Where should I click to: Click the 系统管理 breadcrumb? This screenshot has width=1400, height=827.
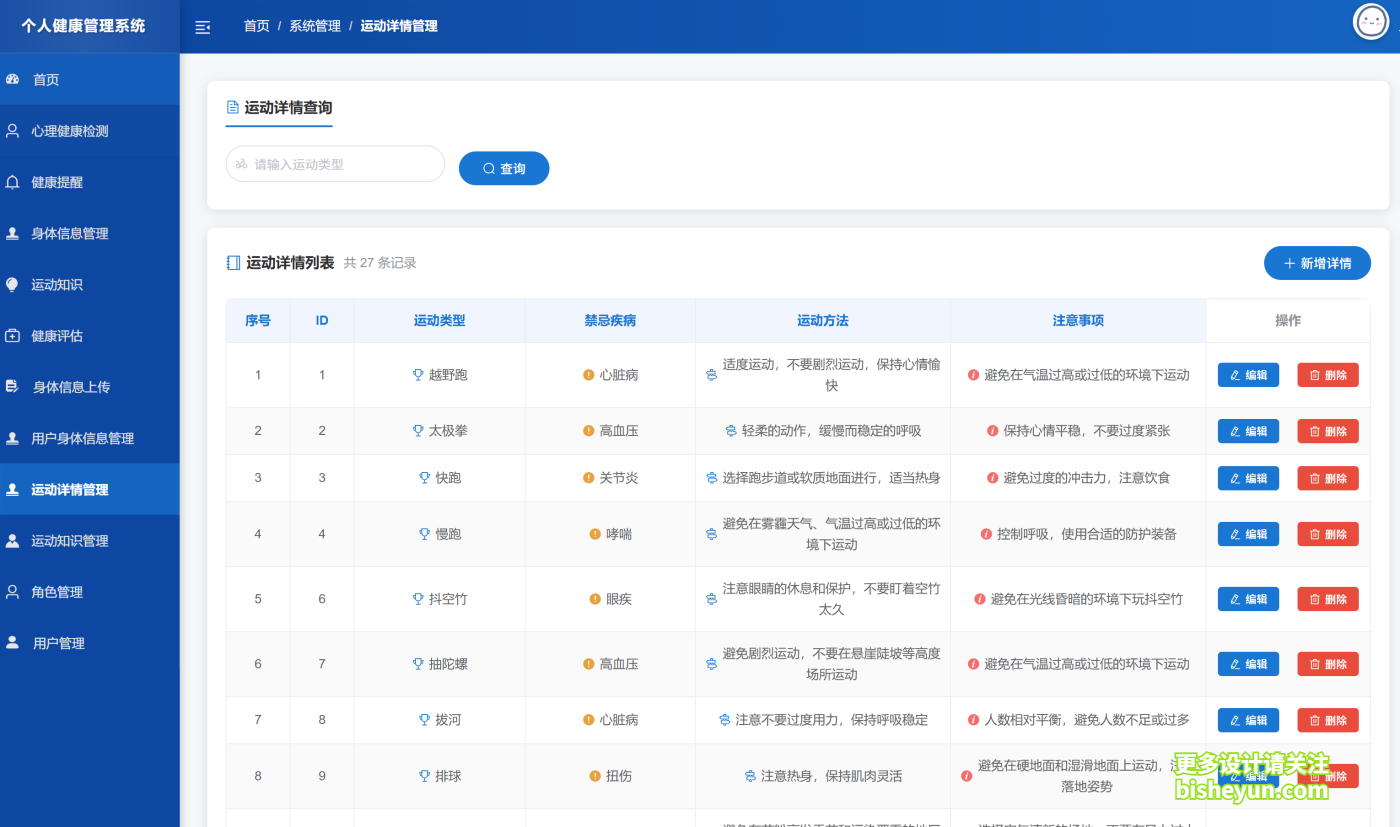315,26
